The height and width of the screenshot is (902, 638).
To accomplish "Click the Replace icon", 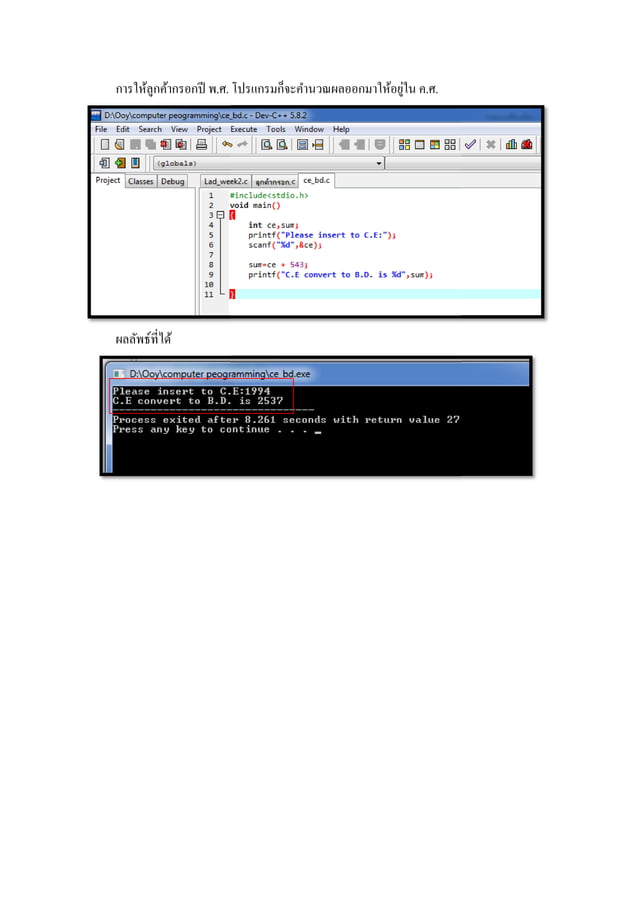I will [x=282, y=144].
